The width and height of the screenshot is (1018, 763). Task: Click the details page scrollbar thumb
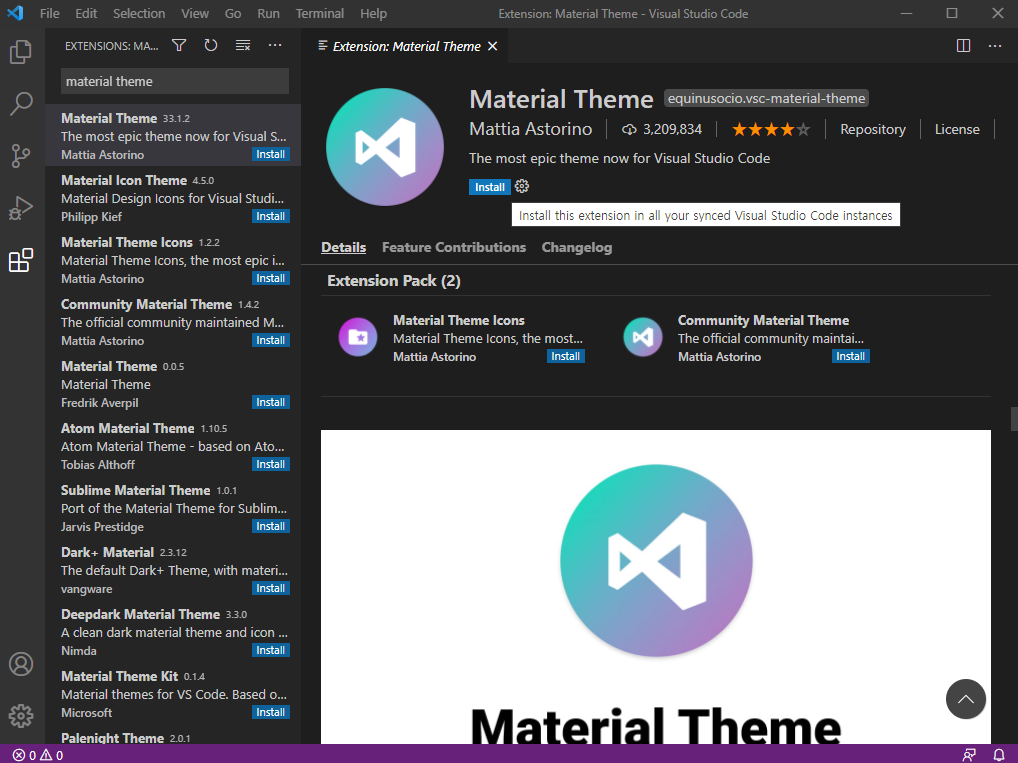click(1014, 419)
